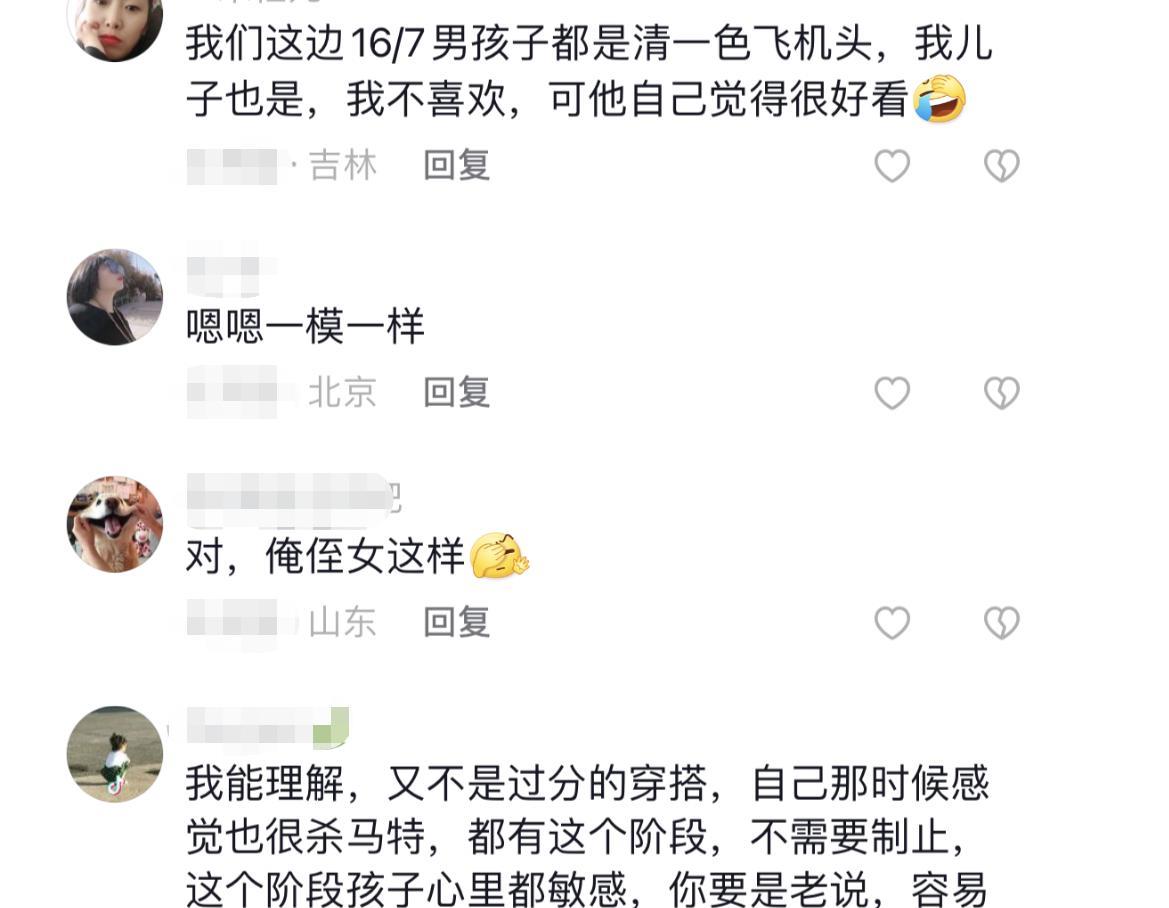Image resolution: width=1169 pixels, height=908 pixels.
Task: Open the laughing dog avatar profile
Action: tap(115, 524)
